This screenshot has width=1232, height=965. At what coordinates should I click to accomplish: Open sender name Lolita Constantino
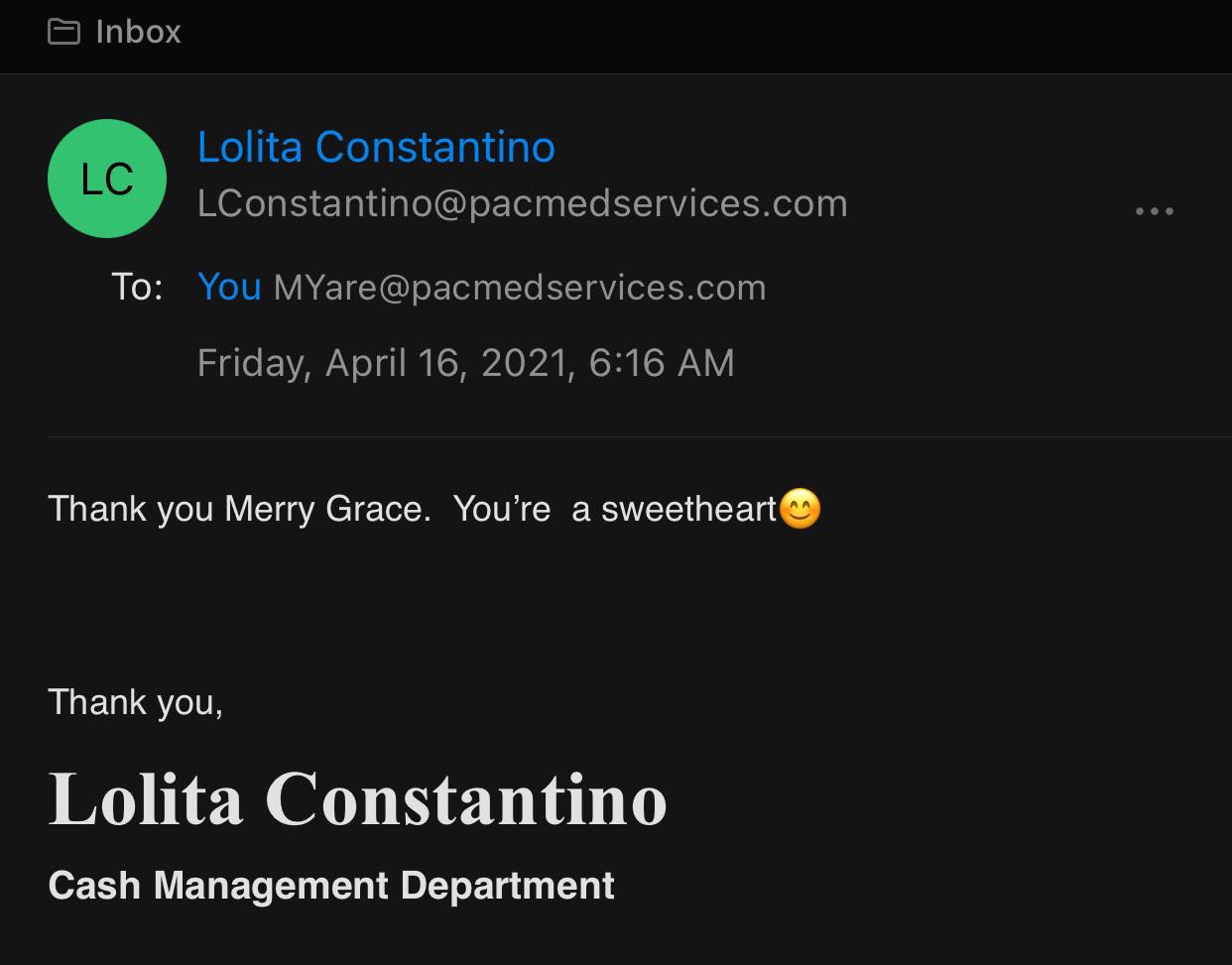pos(376,147)
